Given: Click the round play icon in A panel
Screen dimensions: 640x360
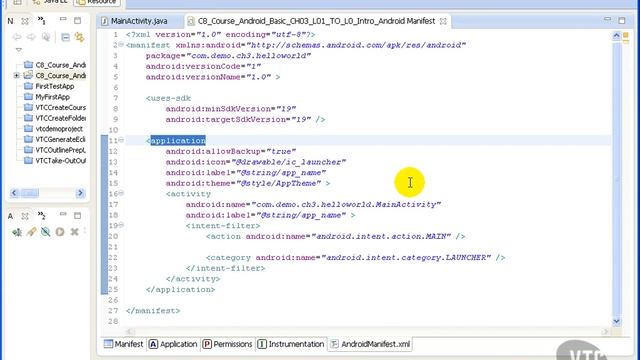Looking at the screenshot, I should pyautogui.click(x=60, y=232).
